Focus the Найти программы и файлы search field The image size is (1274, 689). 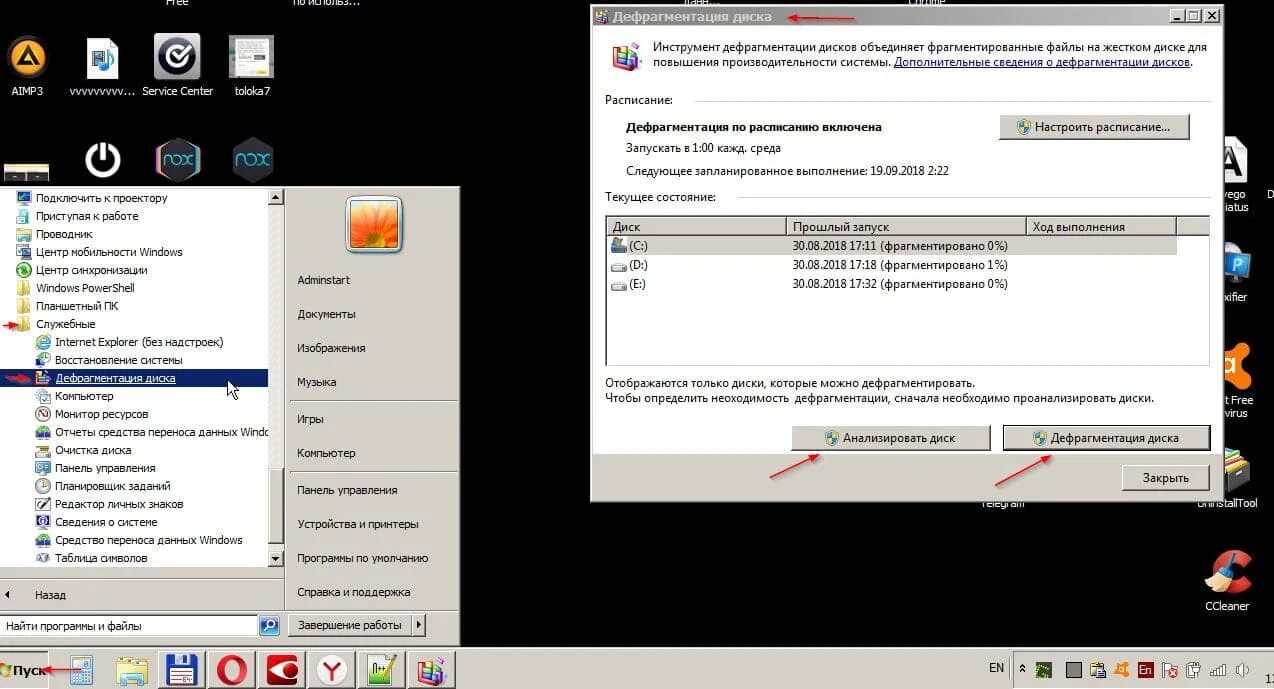click(x=129, y=626)
